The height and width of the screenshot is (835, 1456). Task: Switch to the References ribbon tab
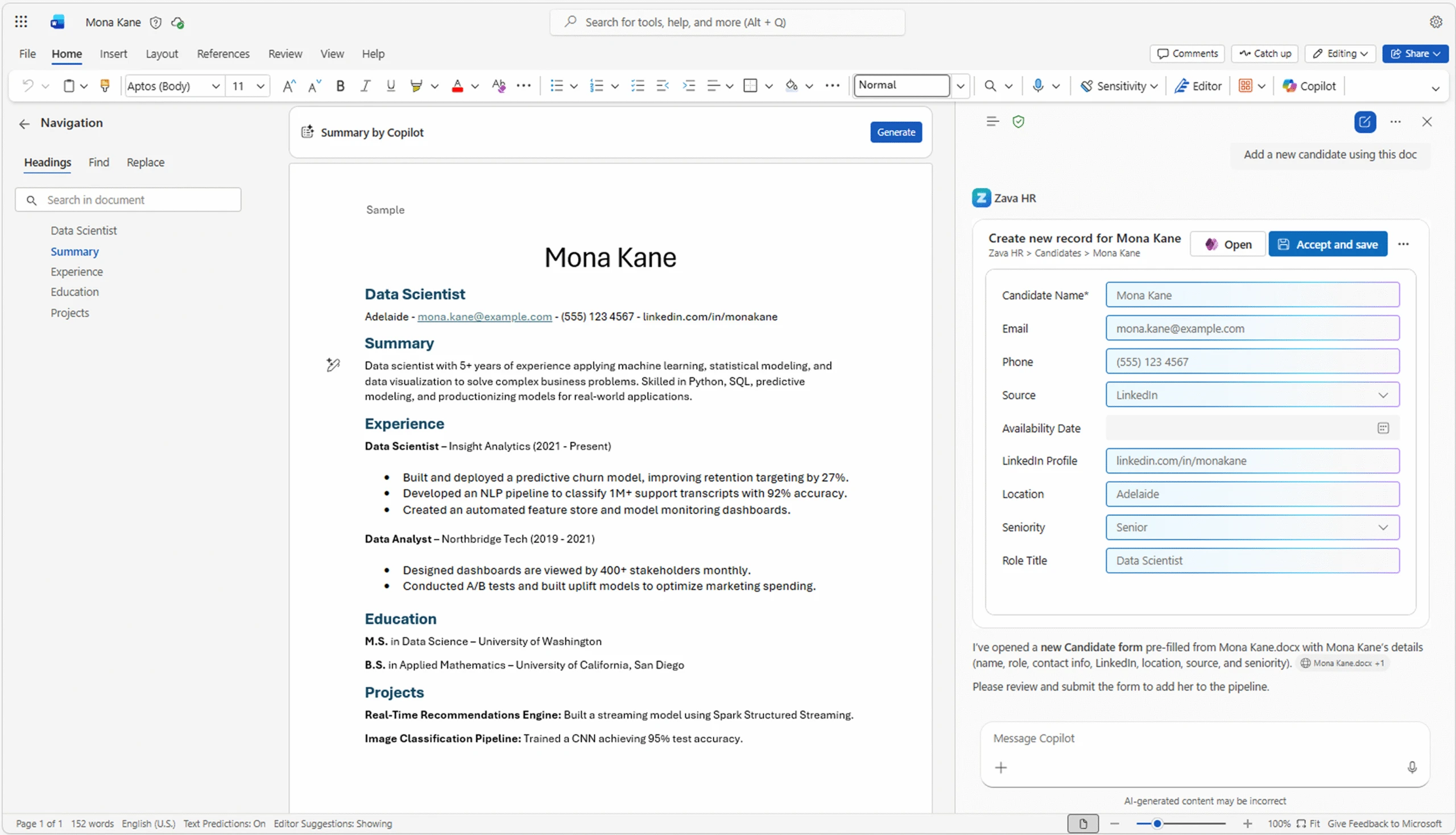(x=222, y=53)
